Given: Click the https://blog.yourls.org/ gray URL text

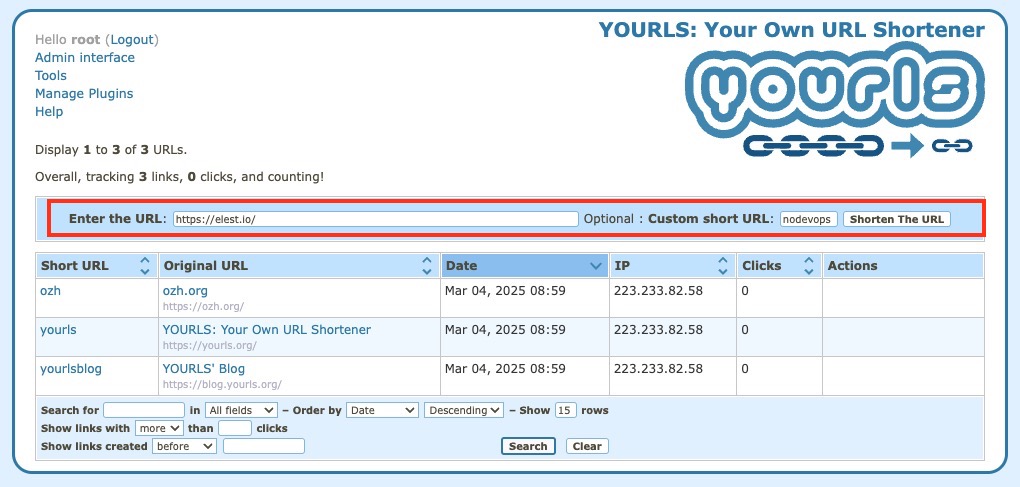Looking at the screenshot, I should click(222, 384).
